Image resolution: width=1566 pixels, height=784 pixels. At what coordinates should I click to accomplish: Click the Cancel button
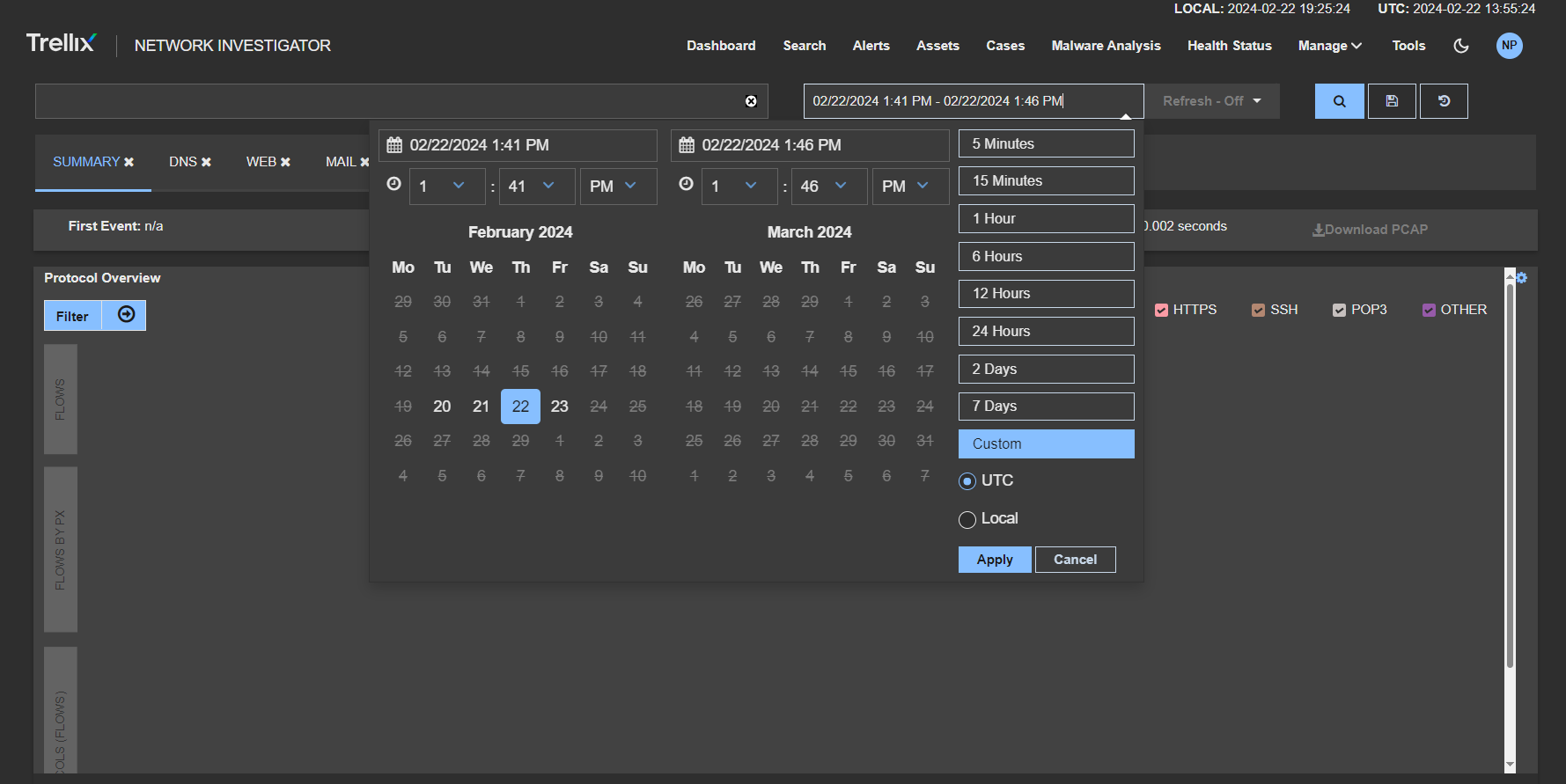(1075, 560)
